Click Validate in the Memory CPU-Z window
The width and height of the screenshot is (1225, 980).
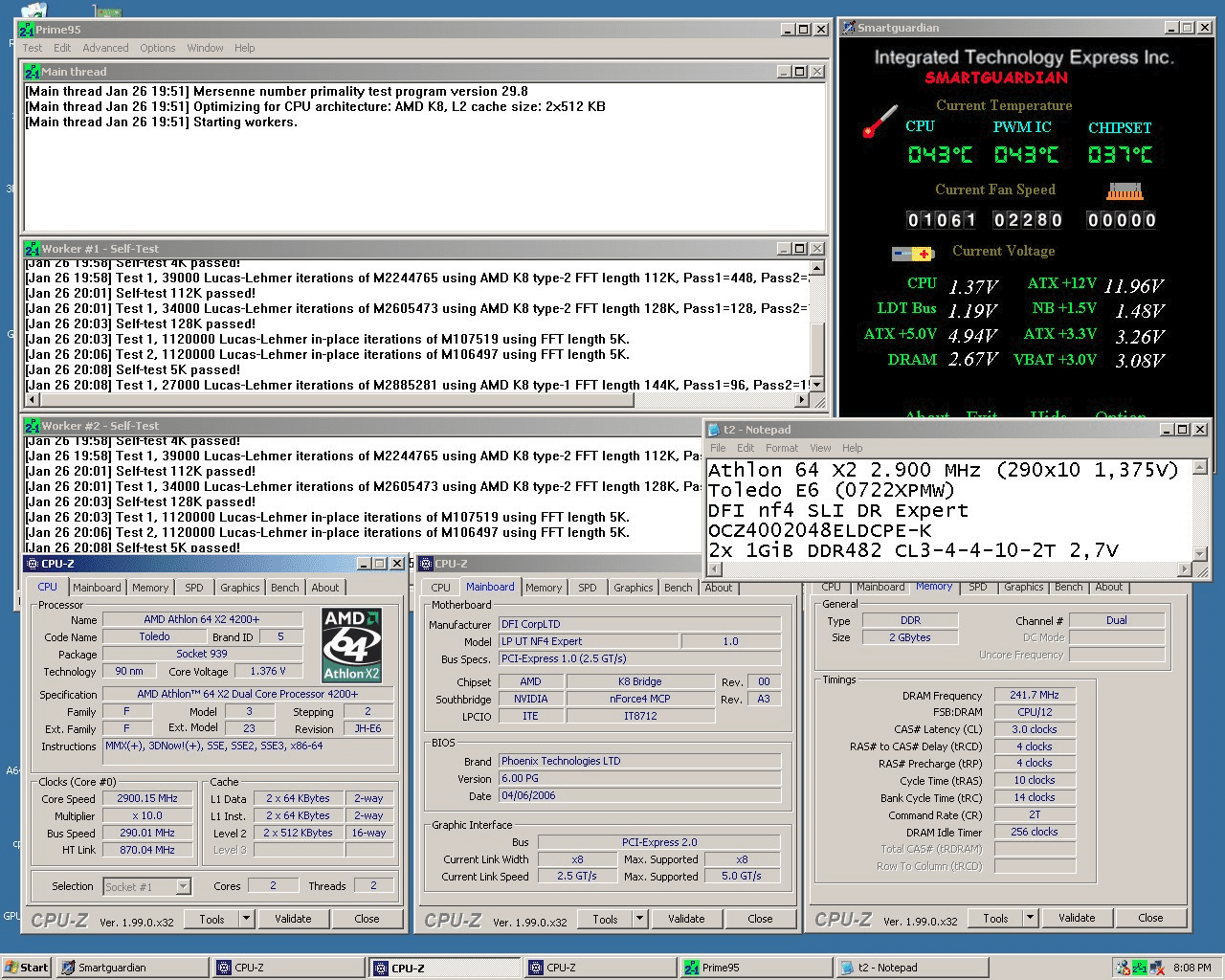(x=1077, y=918)
